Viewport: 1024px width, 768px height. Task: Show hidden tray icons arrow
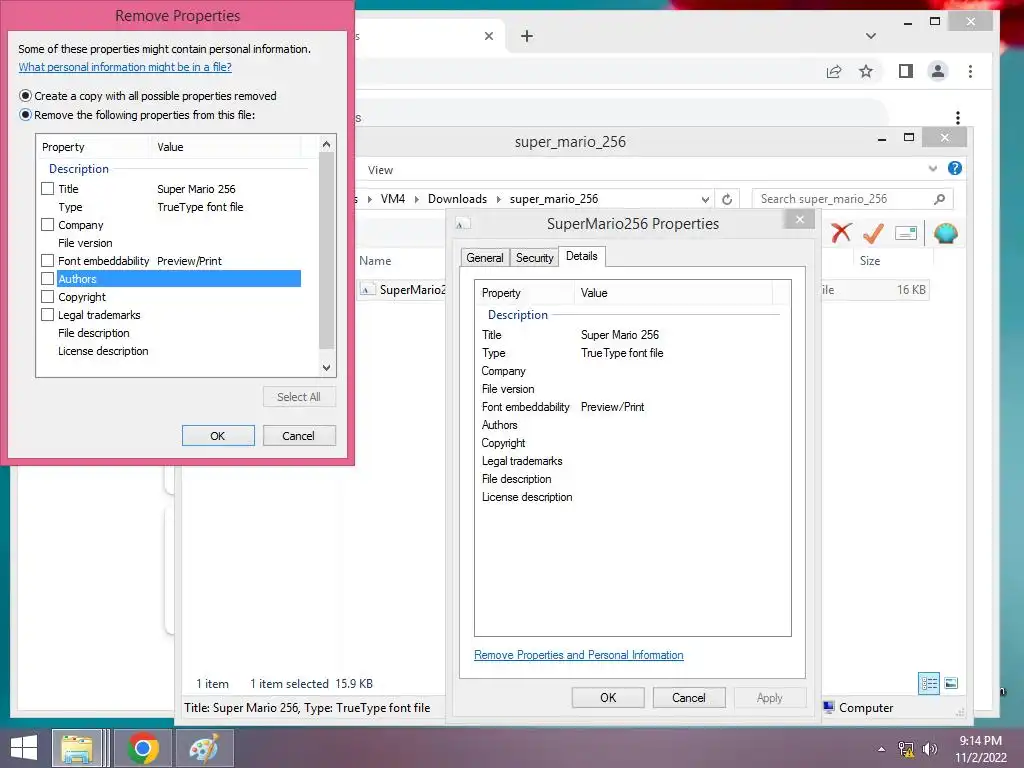pyautogui.click(x=882, y=749)
